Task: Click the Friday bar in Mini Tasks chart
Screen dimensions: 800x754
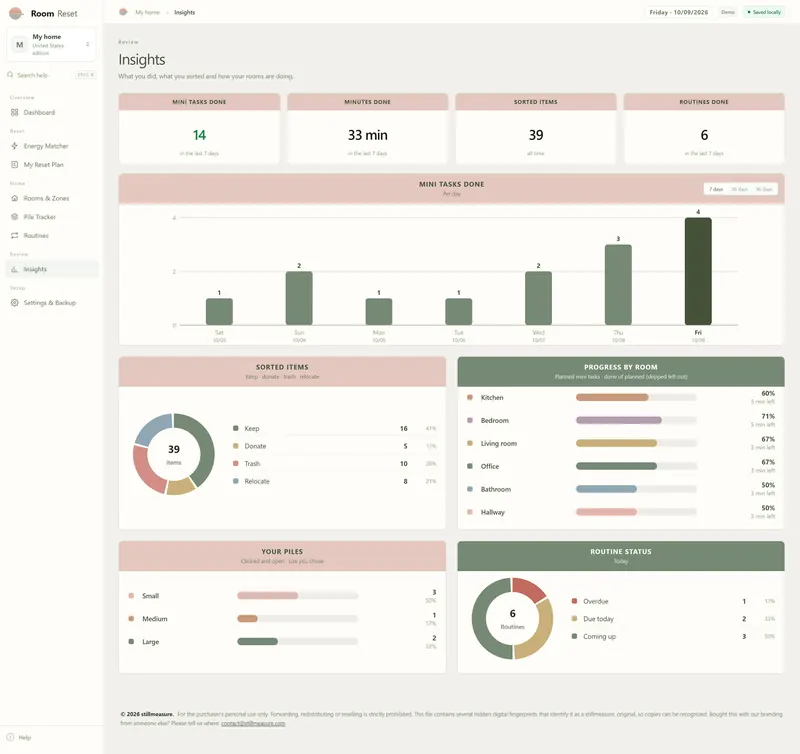Action: click(698, 271)
